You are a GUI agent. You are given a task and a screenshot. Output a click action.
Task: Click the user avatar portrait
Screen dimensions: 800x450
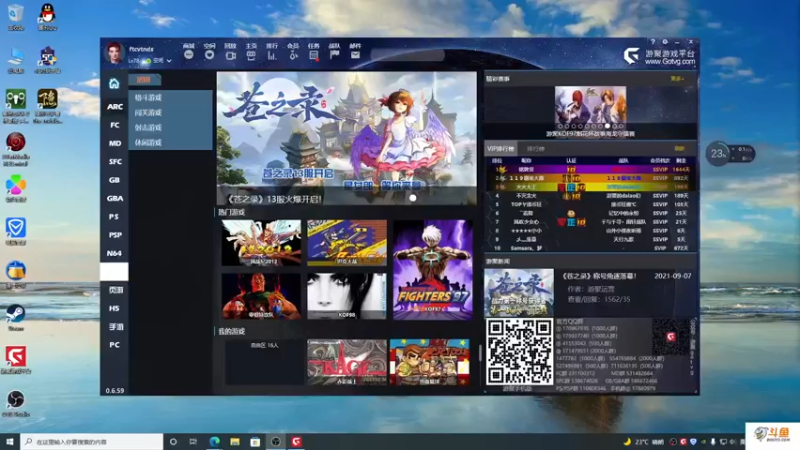click(114, 53)
